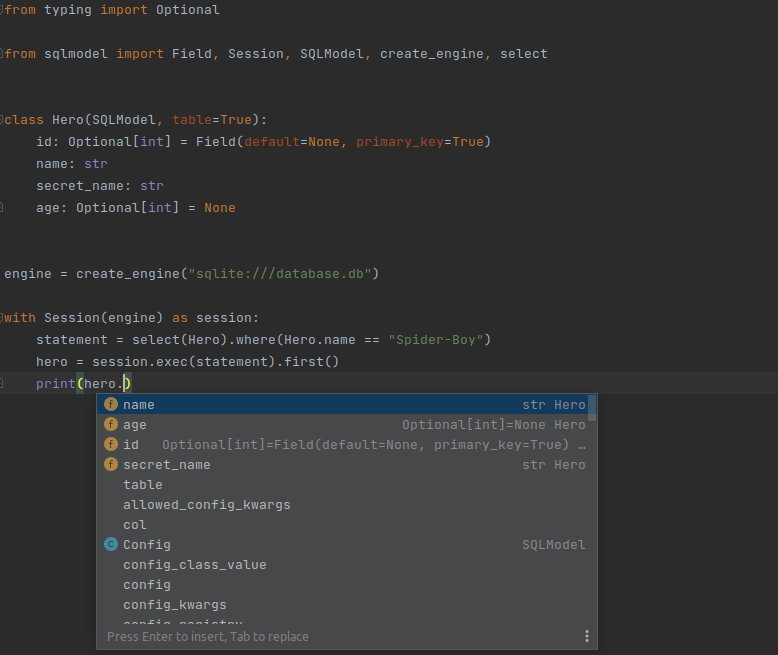This screenshot has width=778, height=655.
Task: Choose the config_kwargs completion entry
Action: pos(174,605)
